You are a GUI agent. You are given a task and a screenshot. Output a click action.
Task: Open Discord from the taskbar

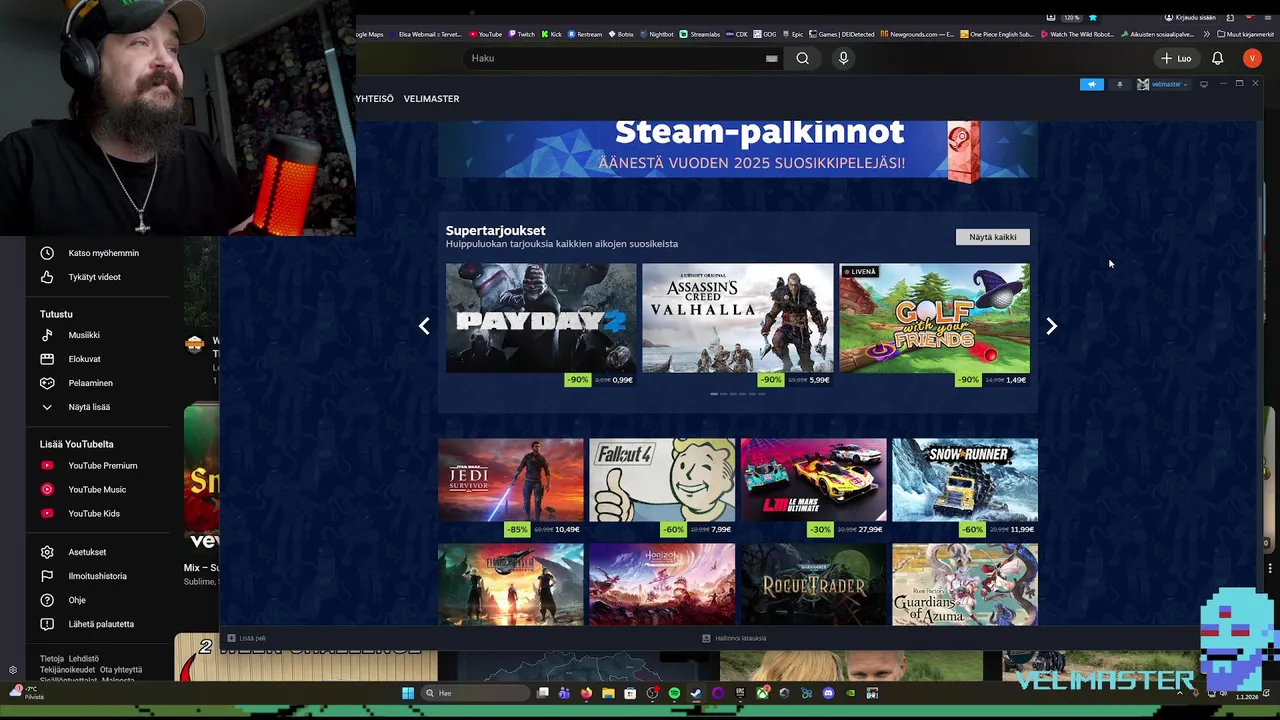coord(828,693)
